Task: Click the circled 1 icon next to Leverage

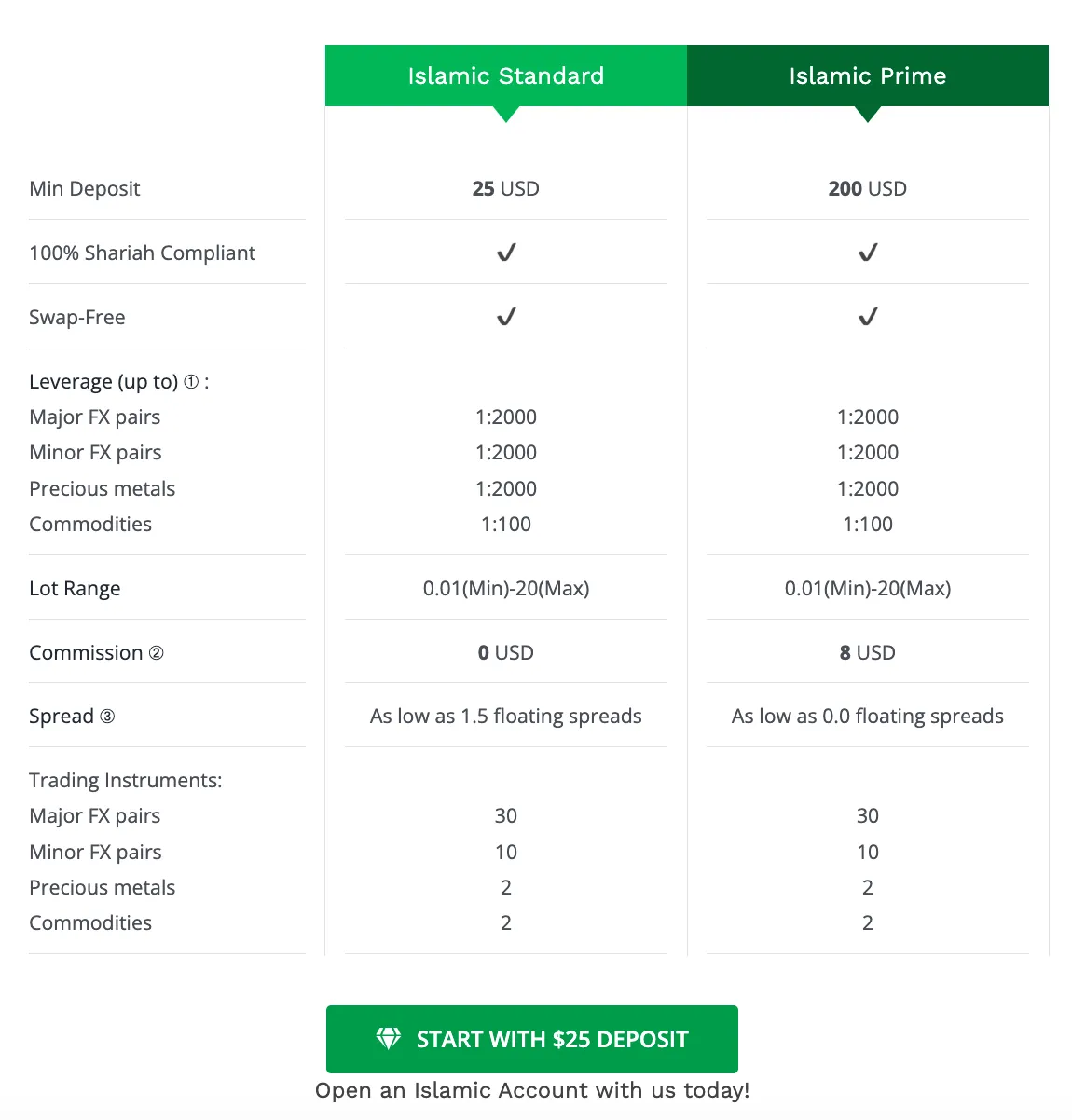Action: click(191, 382)
